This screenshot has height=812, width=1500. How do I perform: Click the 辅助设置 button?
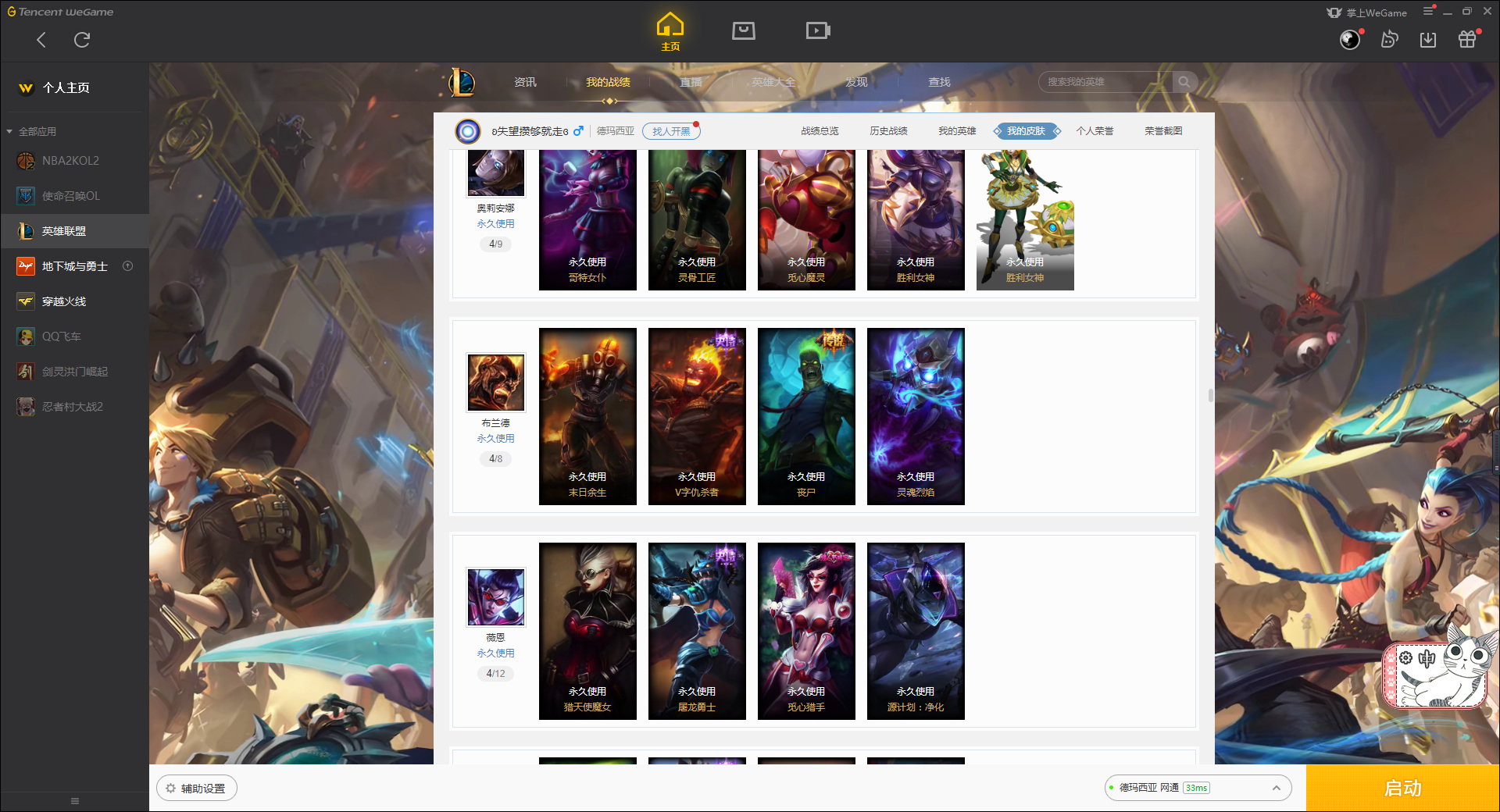tap(196, 789)
